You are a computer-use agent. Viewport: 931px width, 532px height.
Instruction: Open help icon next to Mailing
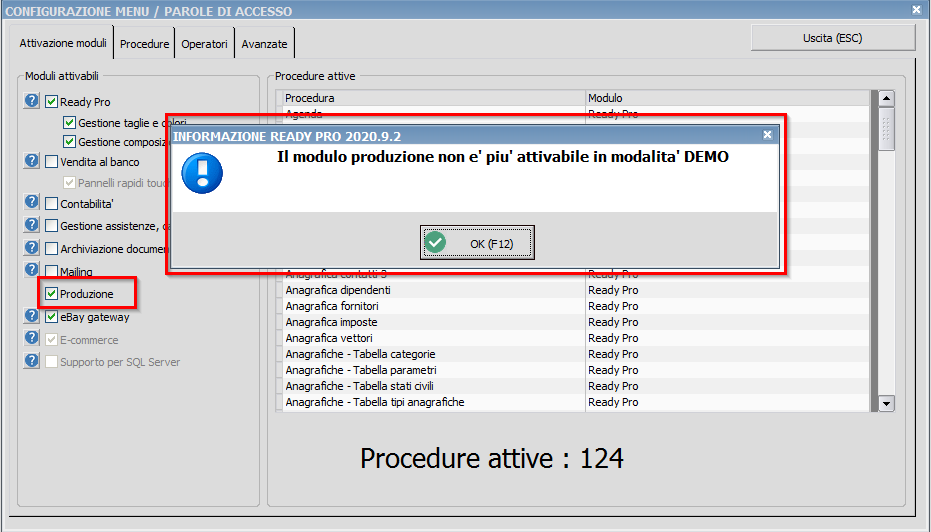tap(31, 270)
